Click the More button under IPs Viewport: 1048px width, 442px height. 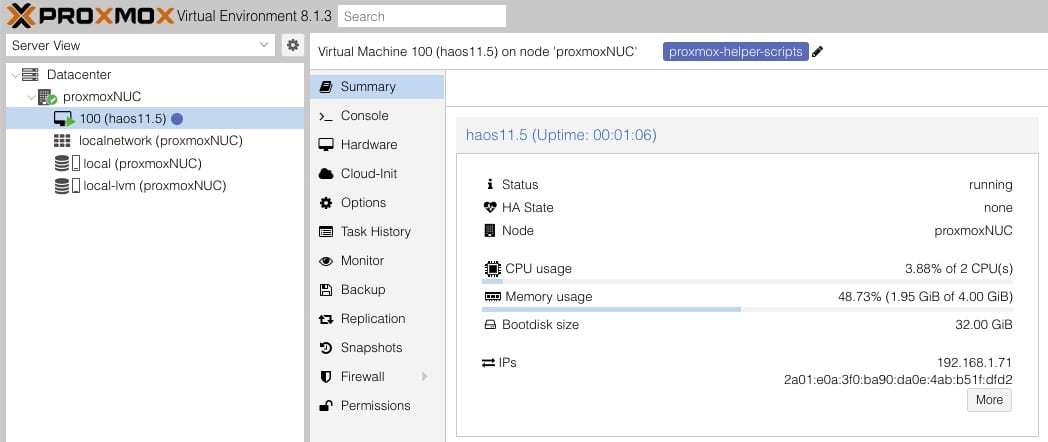pos(989,400)
